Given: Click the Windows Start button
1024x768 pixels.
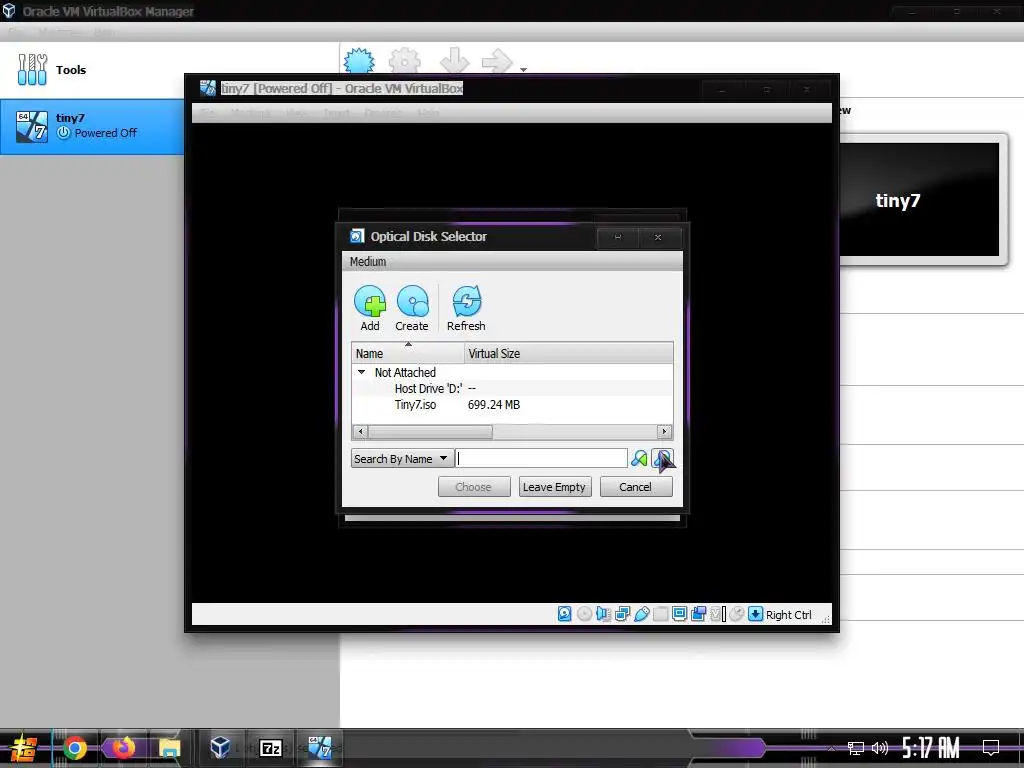Looking at the screenshot, I should point(24,748).
